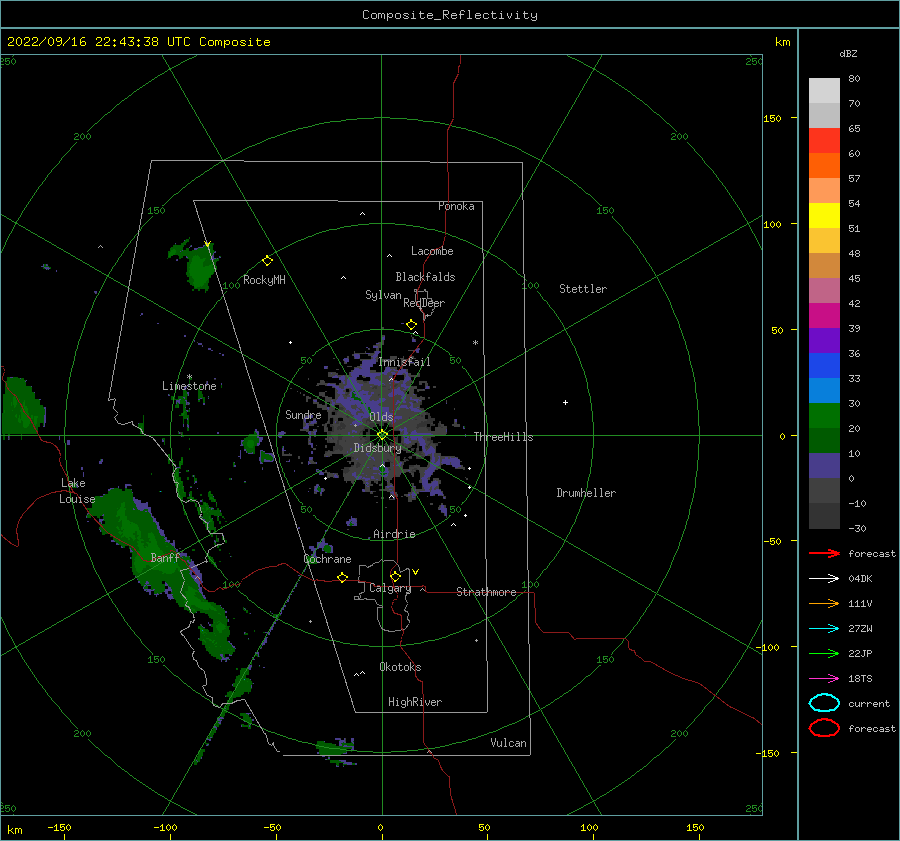Screen dimensions: 900x841
Task: Click the Drumheller city label
Action: point(586,493)
